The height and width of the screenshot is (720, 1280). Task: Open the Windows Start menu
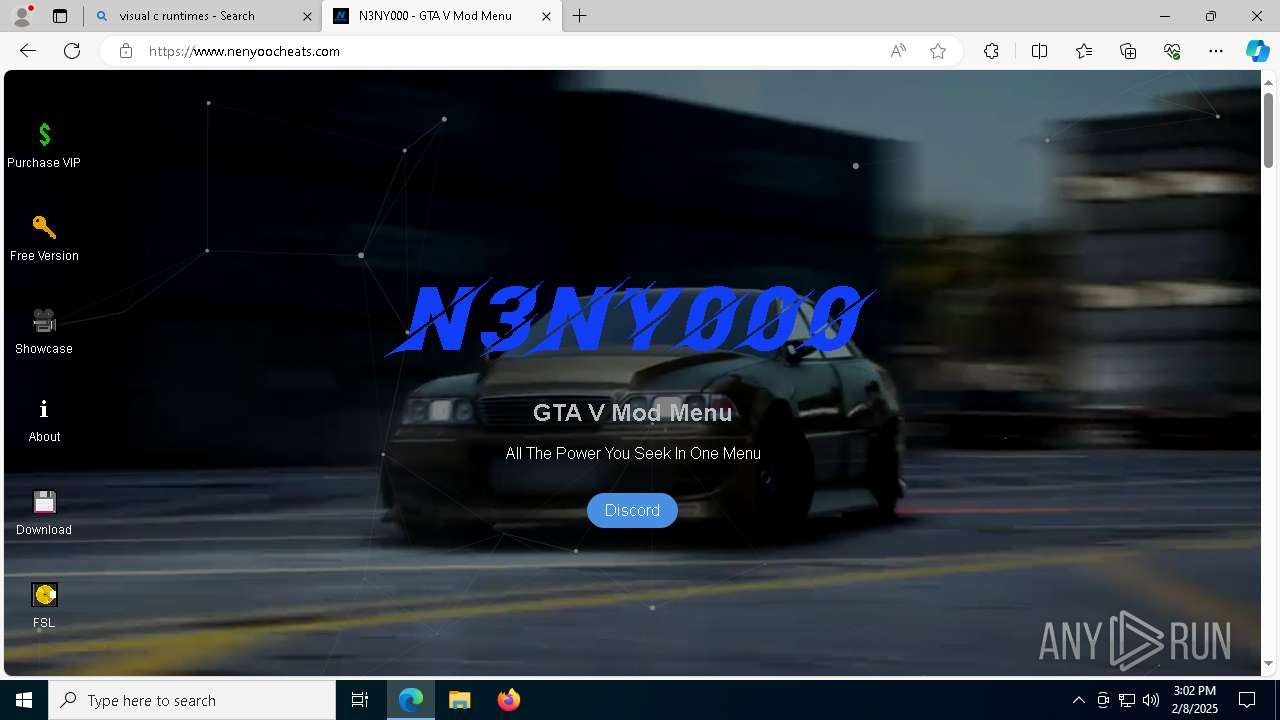coord(24,700)
